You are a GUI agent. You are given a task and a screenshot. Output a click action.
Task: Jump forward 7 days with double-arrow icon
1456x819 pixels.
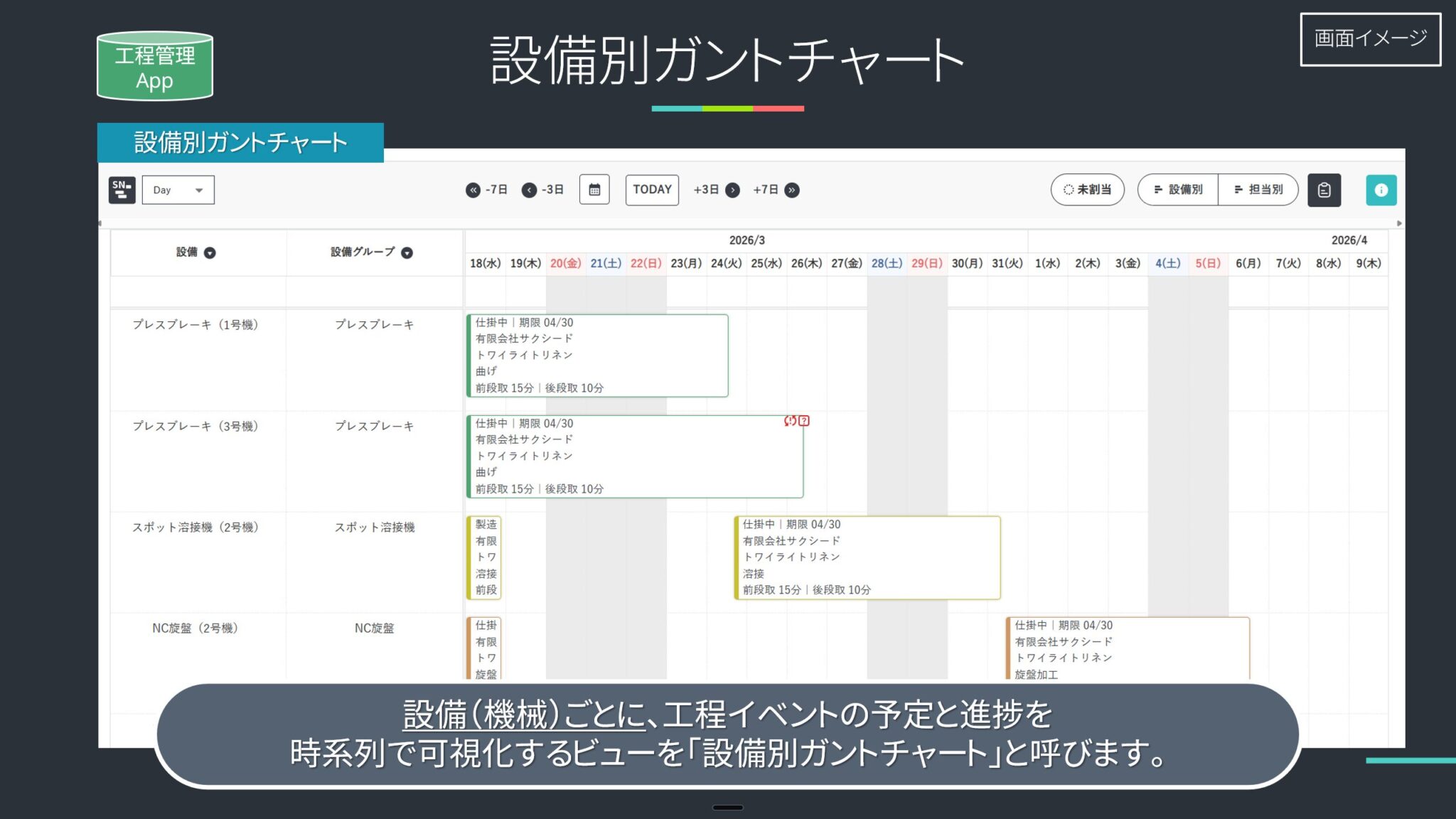point(792,190)
